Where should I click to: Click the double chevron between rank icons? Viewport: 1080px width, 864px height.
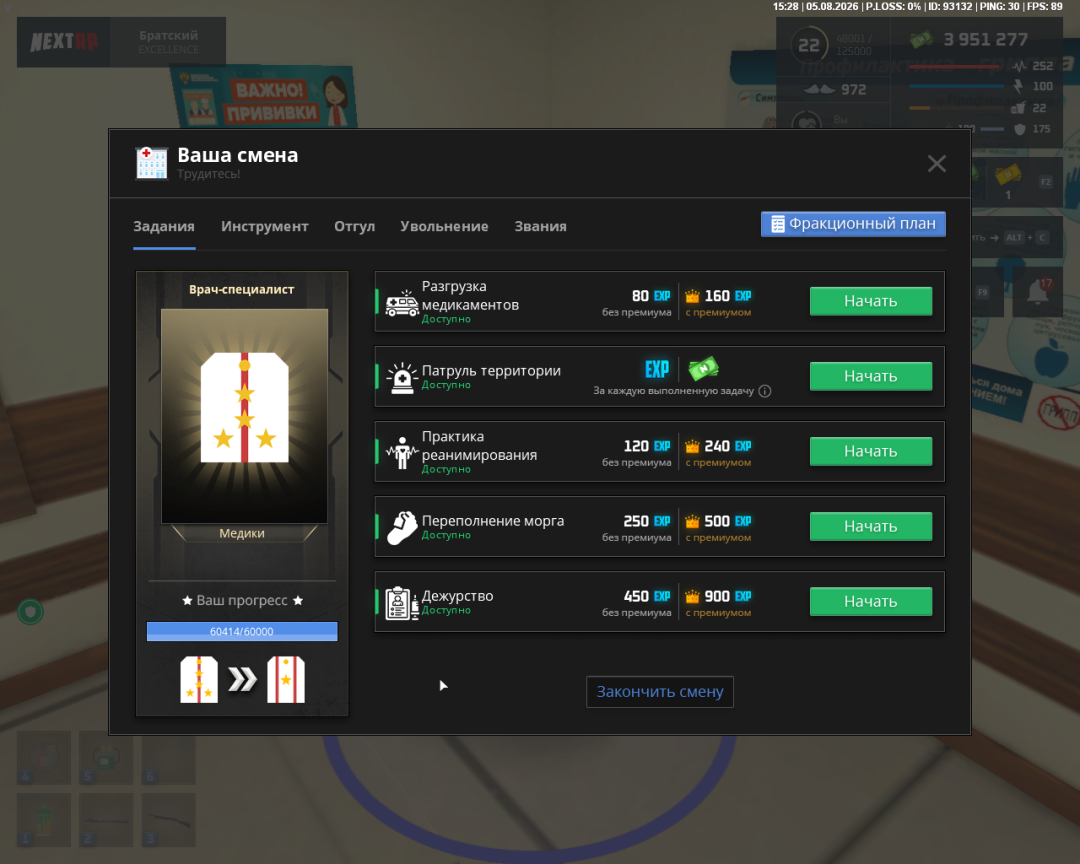[242, 680]
